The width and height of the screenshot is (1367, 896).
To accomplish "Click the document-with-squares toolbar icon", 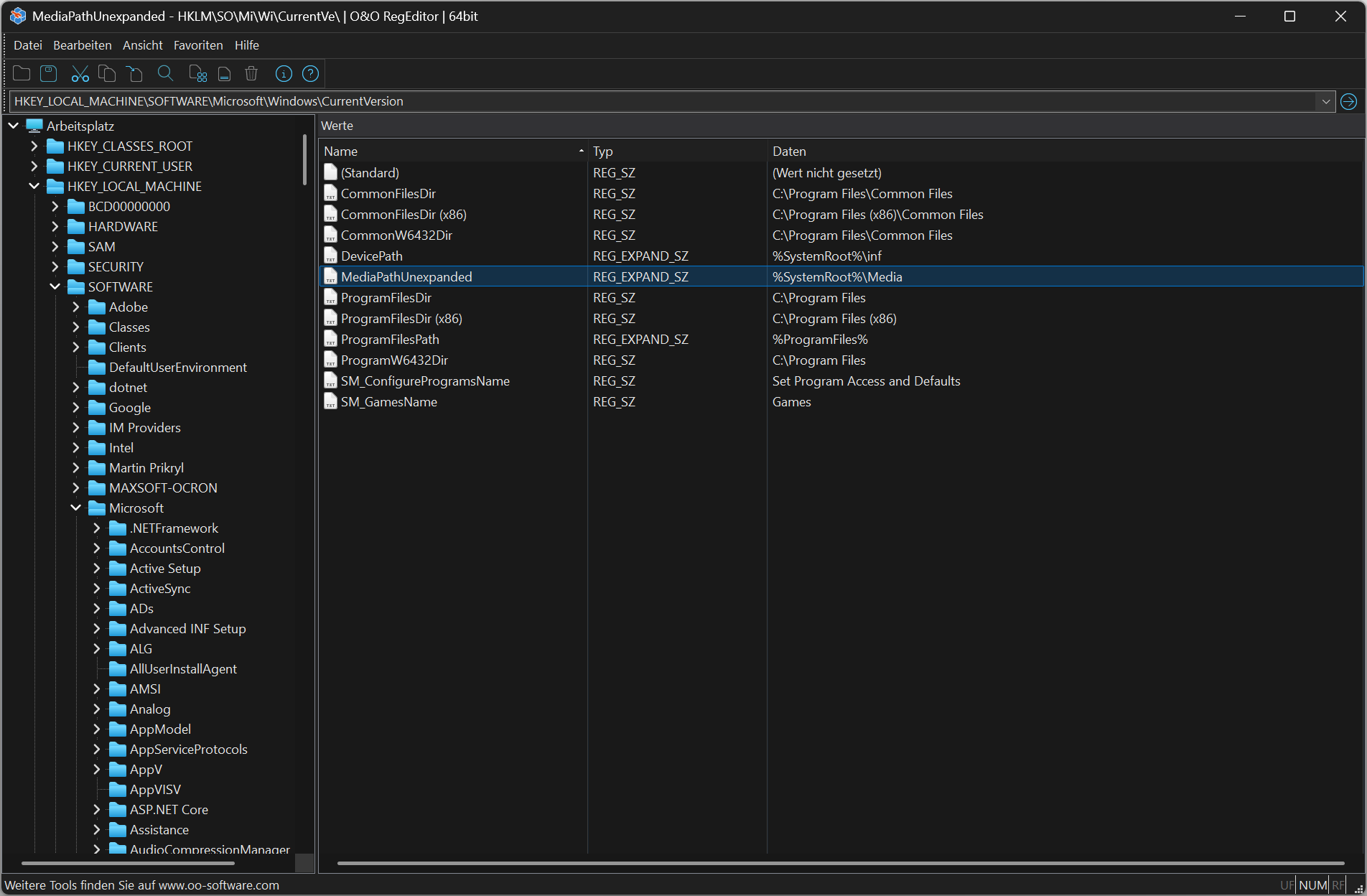I will (x=197, y=73).
